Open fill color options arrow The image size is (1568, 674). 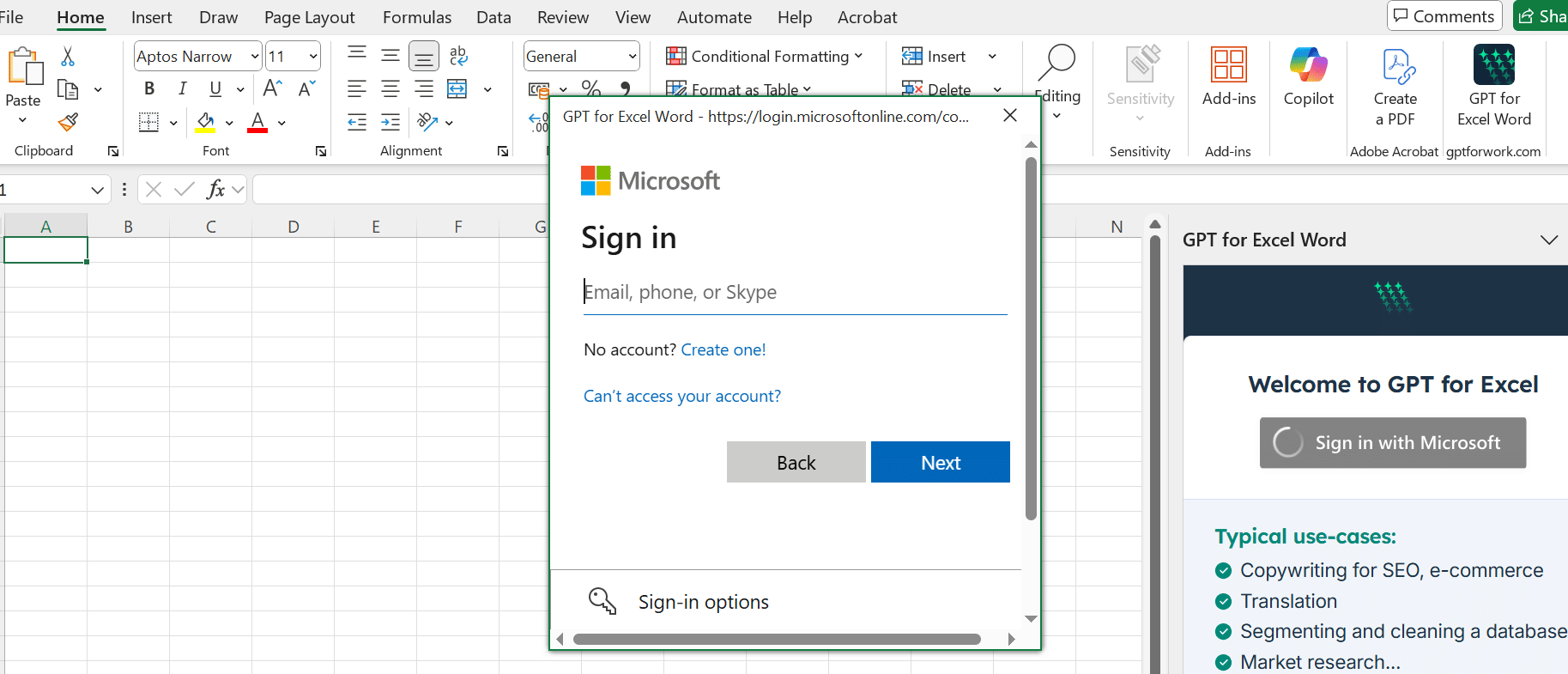click(x=229, y=123)
